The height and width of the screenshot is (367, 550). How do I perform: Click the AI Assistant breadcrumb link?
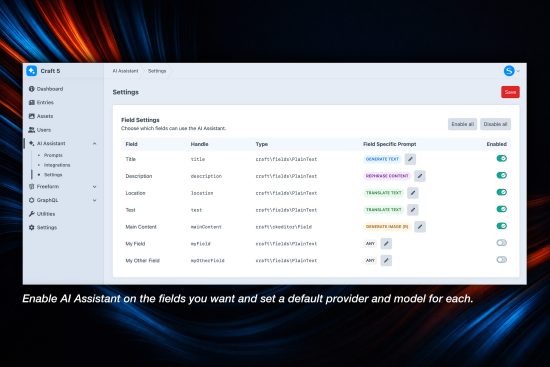(x=125, y=71)
